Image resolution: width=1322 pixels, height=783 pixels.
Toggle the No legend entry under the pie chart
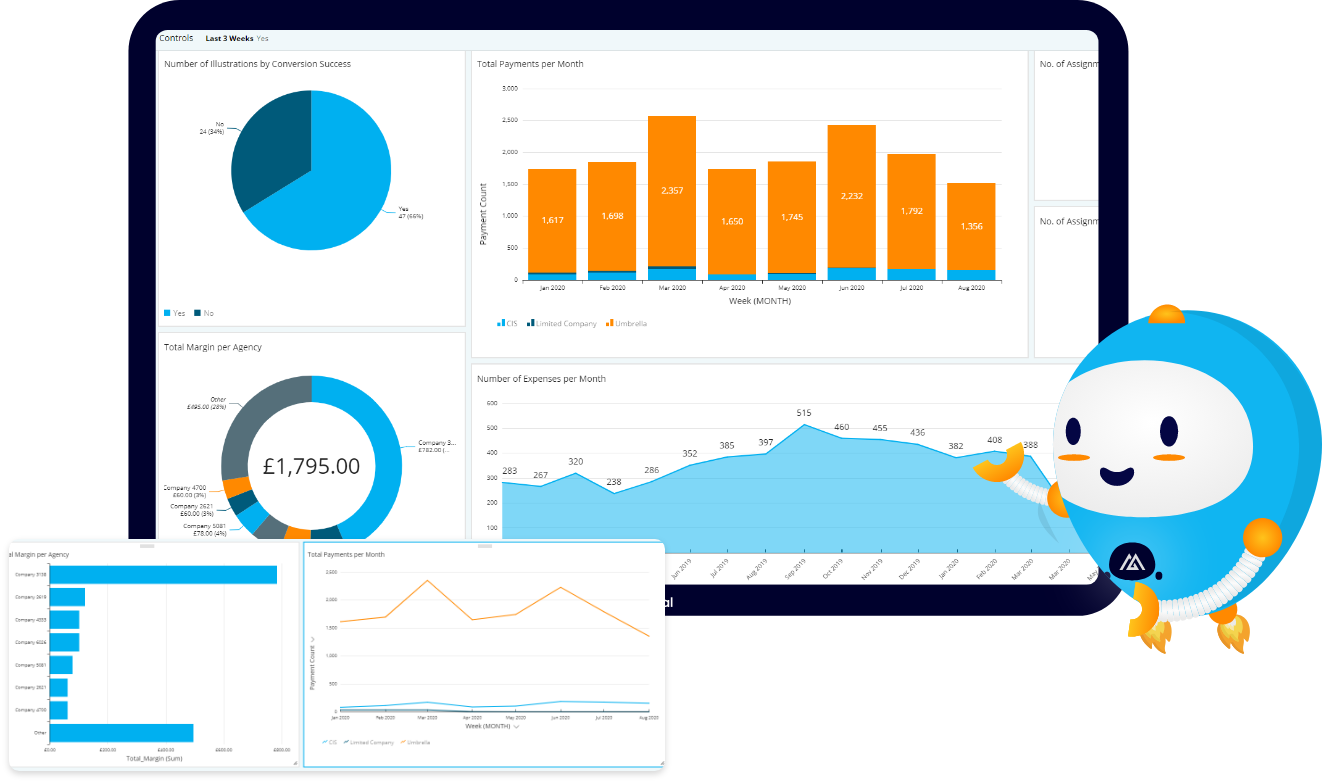coord(204,313)
